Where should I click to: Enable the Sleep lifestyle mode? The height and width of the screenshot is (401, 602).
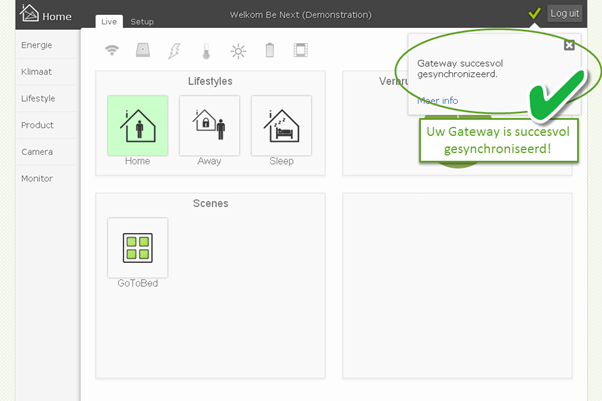pos(281,126)
